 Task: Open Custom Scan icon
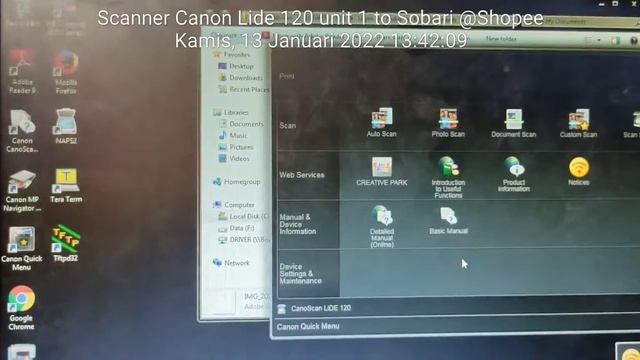click(x=578, y=123)
